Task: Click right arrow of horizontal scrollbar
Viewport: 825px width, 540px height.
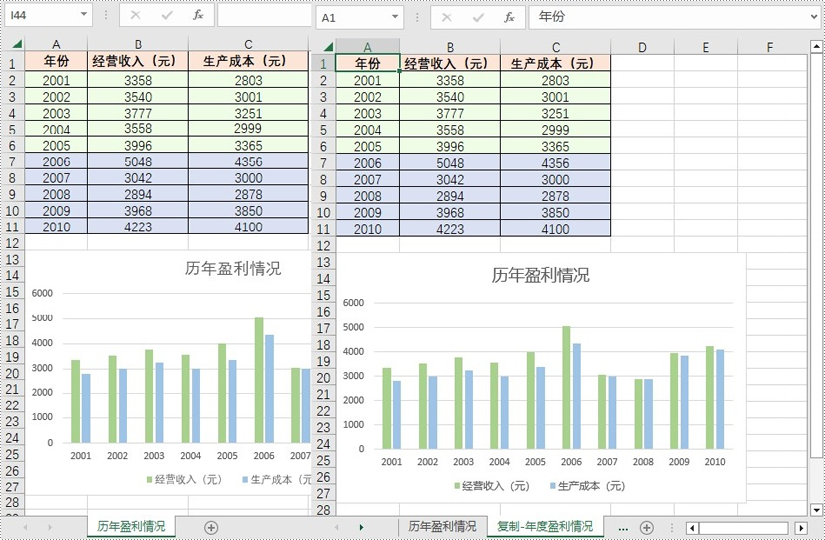Action: [801, 528]
